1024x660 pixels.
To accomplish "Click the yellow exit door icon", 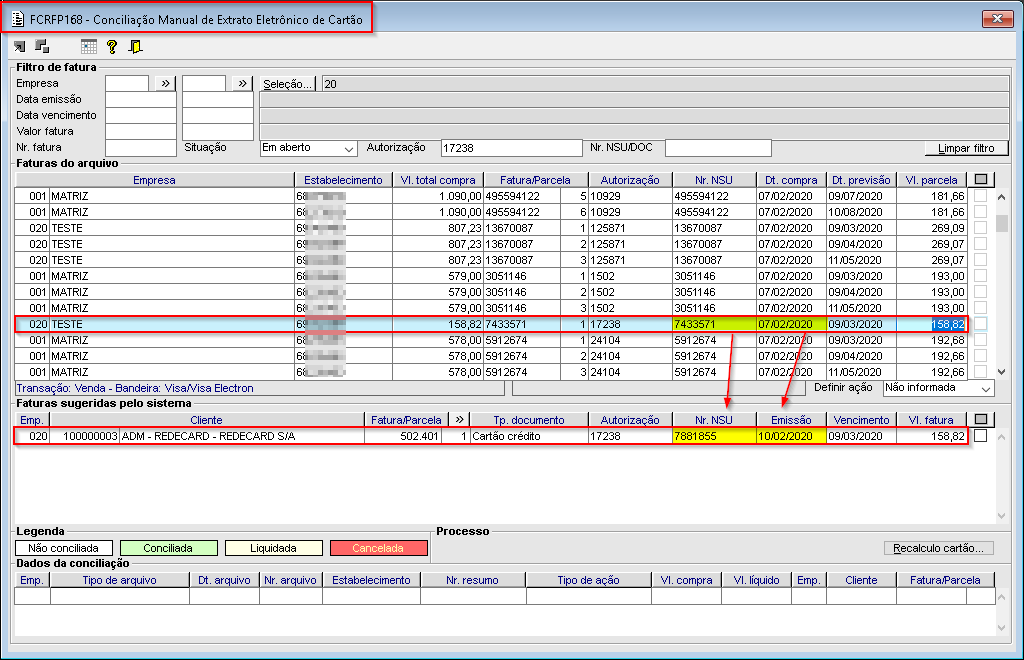I will tap(135, 46).
